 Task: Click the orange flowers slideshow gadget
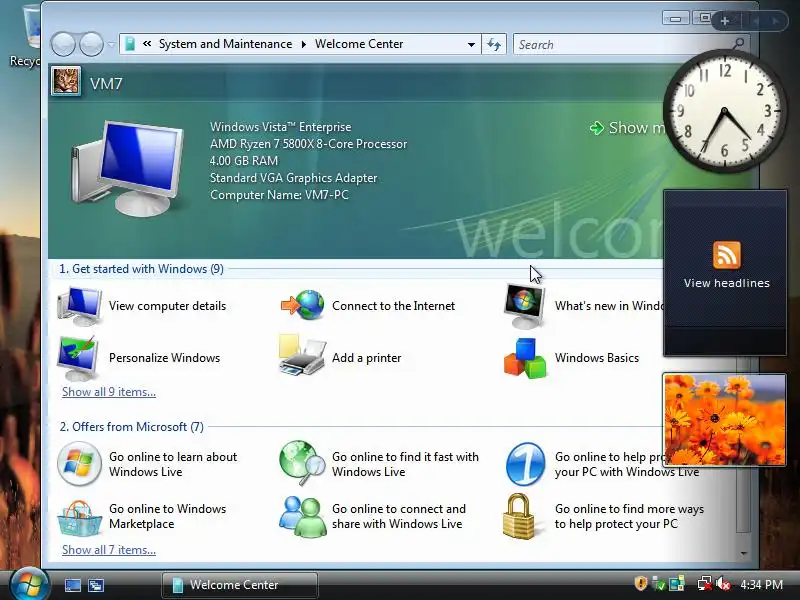(x=724, y=419)
